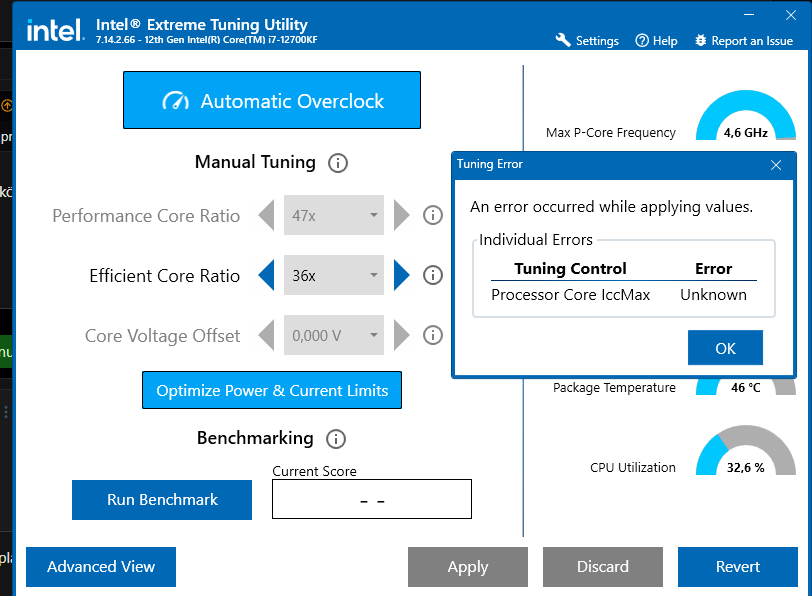Click the Current Score field
Screen dimensions: 812x596
point(372,499)
